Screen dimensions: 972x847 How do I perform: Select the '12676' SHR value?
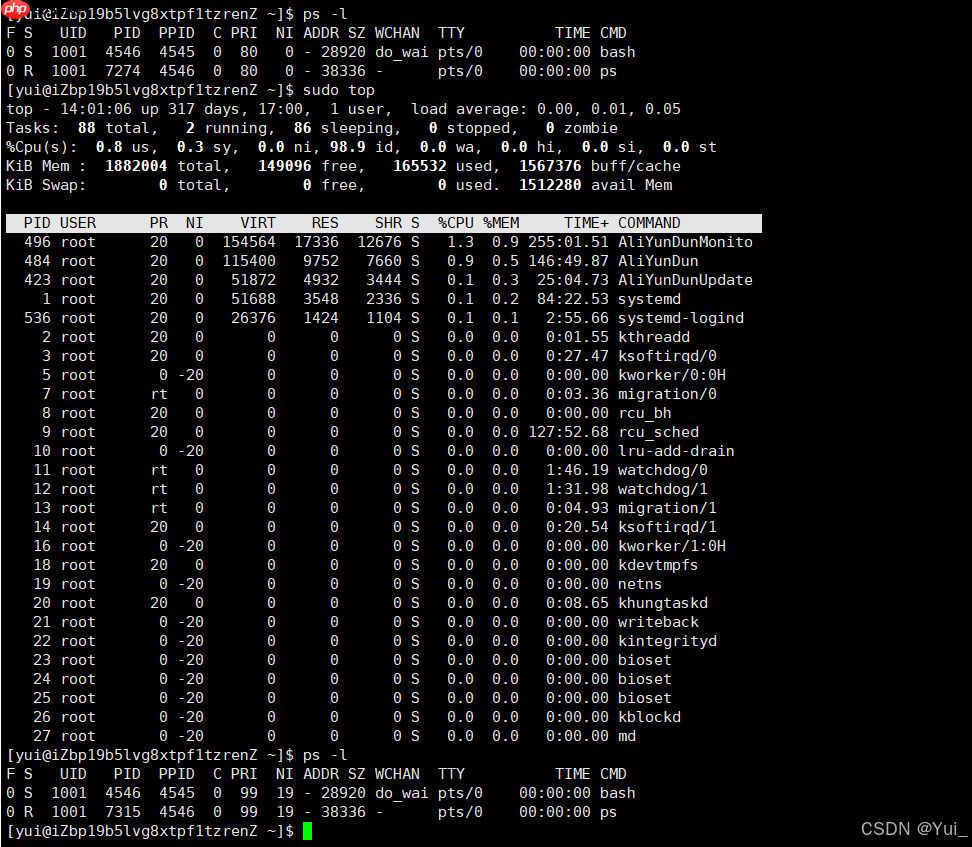379,242
